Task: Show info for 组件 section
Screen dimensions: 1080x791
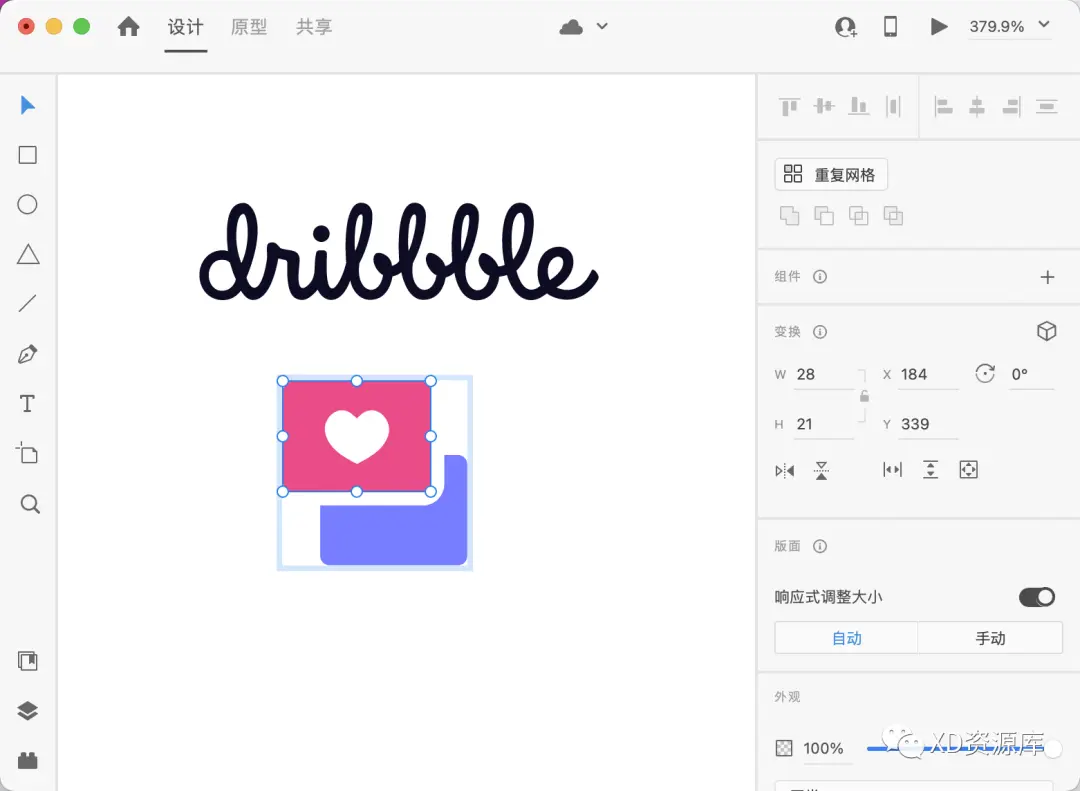Action: pos(820,276)
